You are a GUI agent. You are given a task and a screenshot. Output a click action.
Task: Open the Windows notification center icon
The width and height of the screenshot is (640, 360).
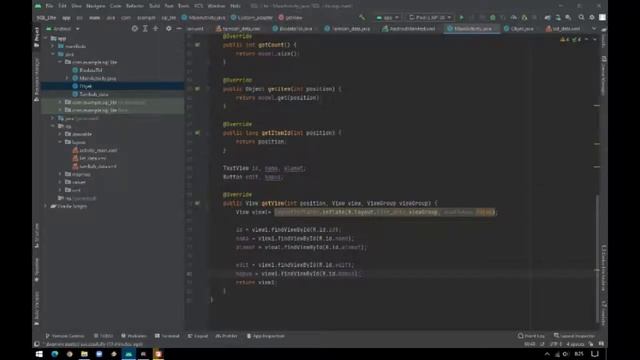click(x=595, y=354)
